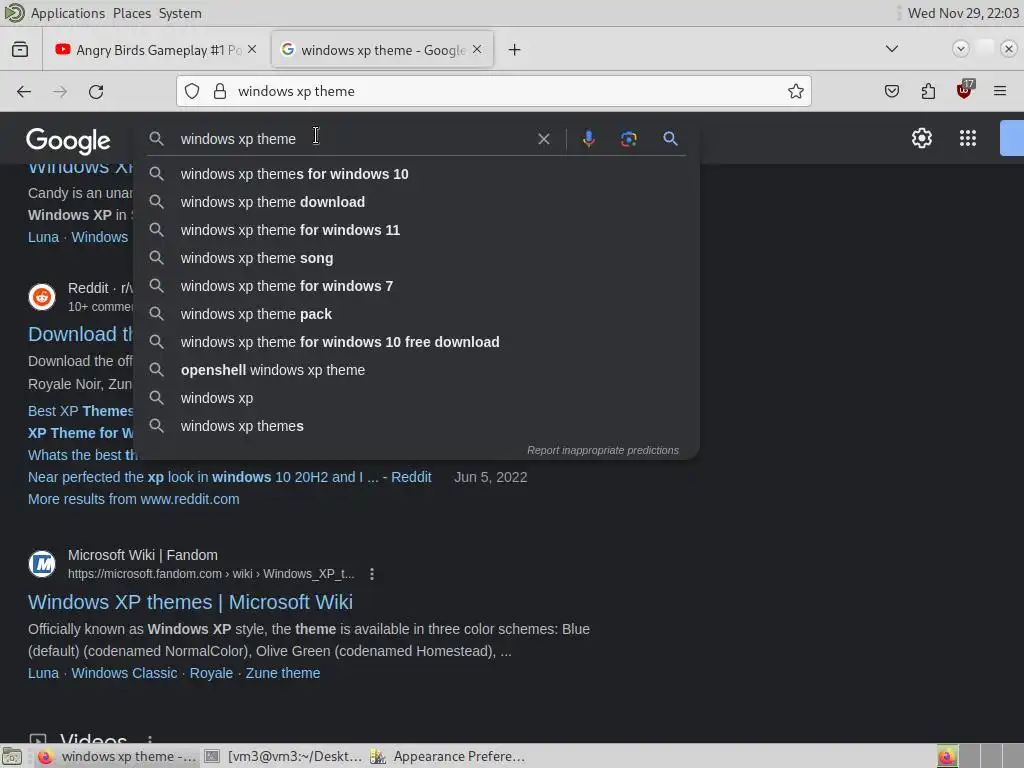Pick suggestion for windows 10 free download
Viewport: 1024px width, 768px height.
(x=416, y=342)
